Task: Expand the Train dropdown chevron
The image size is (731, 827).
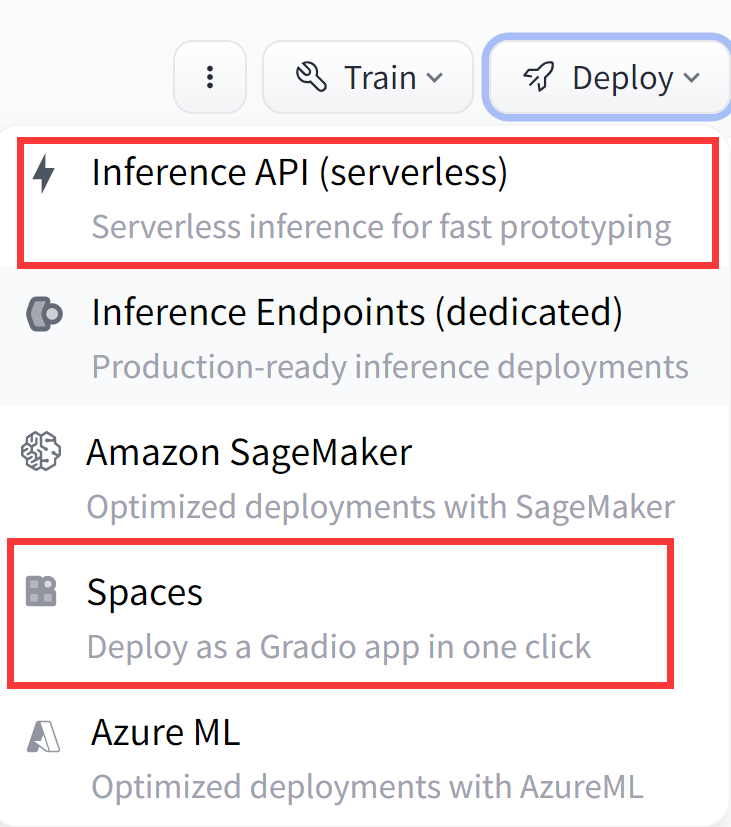Action: [x=434, y=77]
